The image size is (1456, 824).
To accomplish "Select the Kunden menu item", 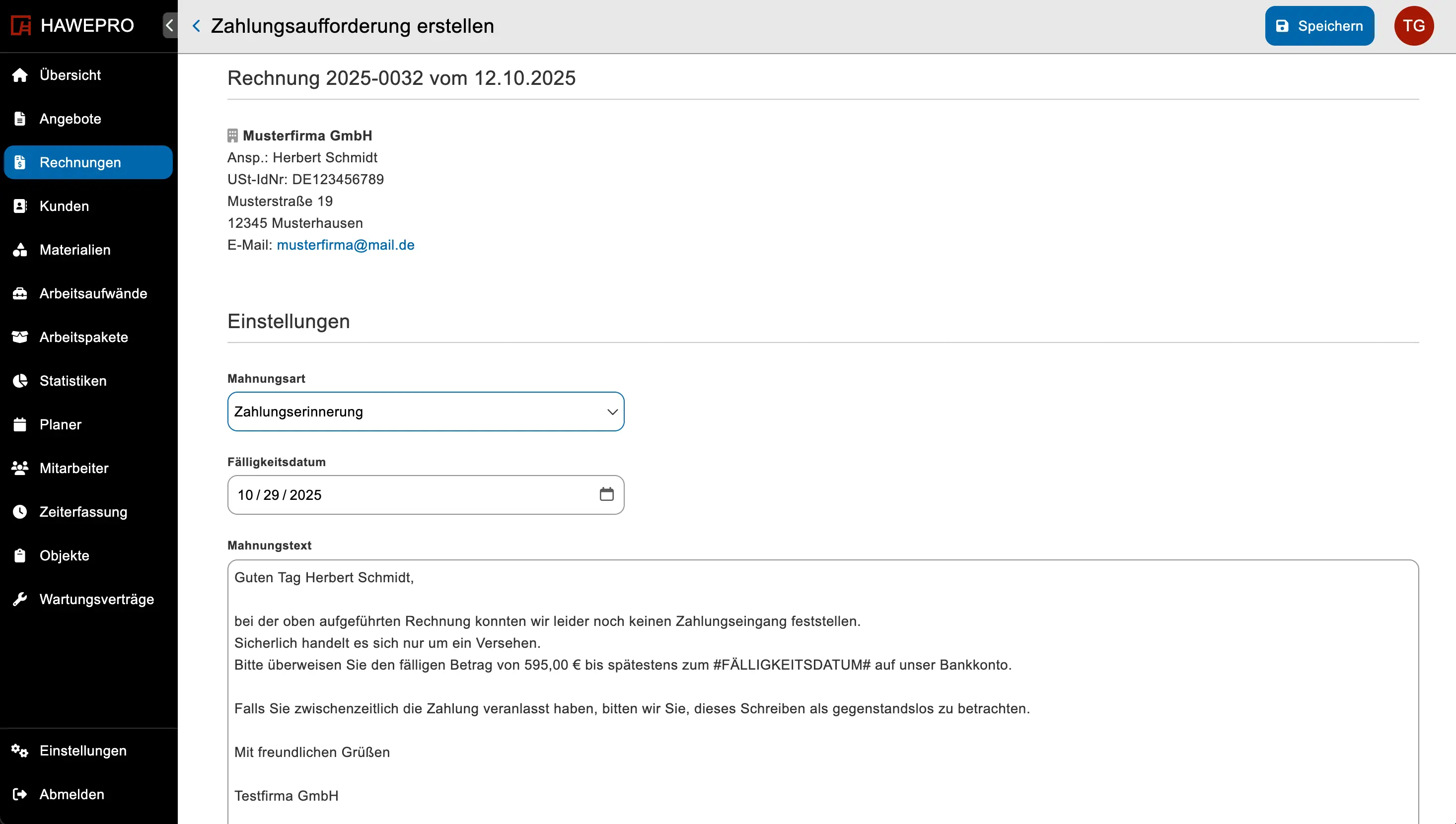I will 64,206.
